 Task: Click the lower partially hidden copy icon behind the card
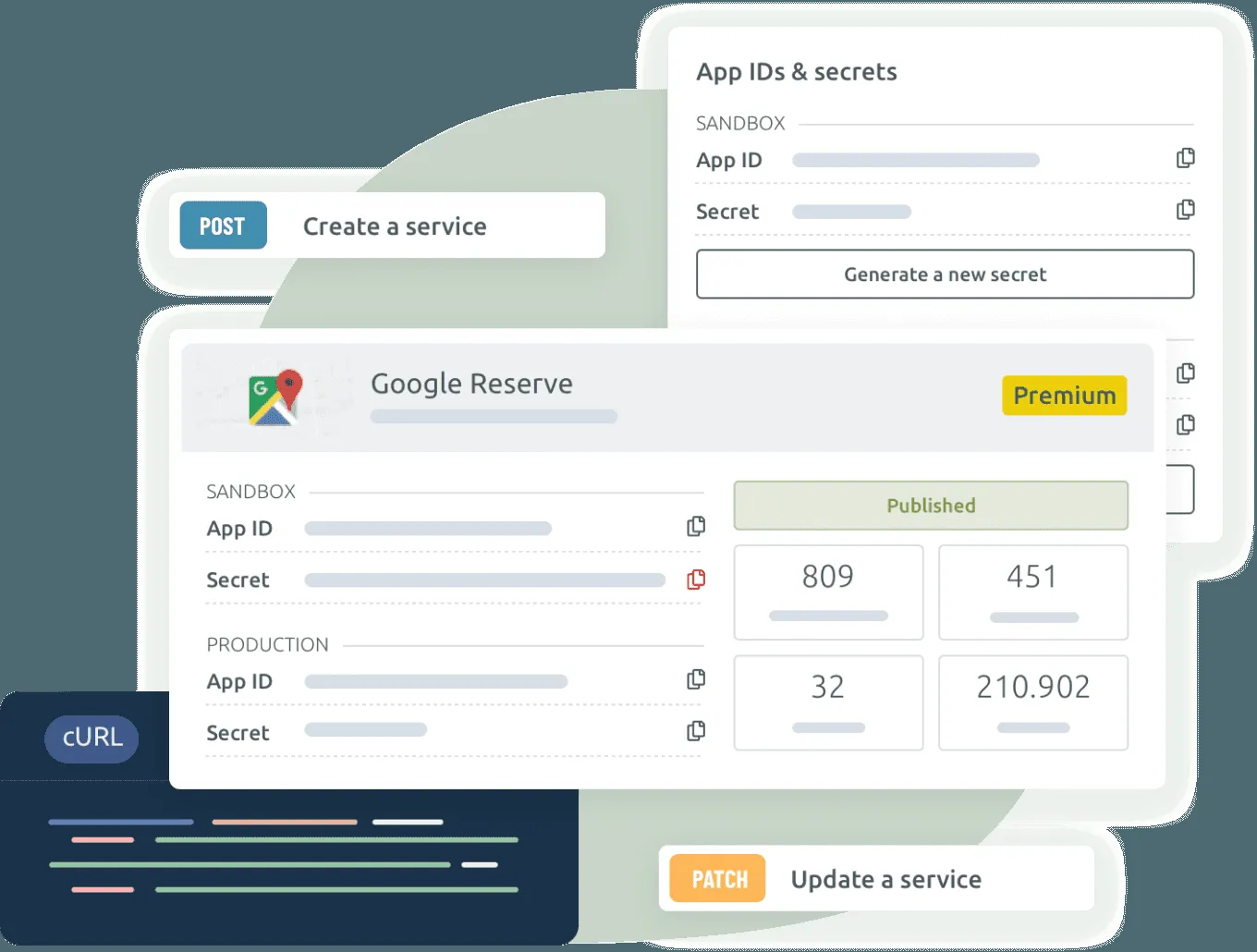1185,425
